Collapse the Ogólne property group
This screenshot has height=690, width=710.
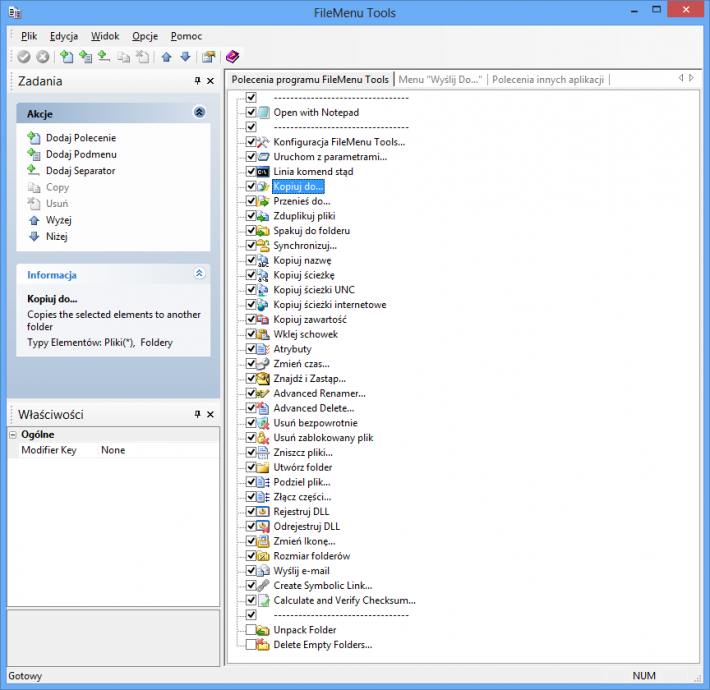coord(13,435)
